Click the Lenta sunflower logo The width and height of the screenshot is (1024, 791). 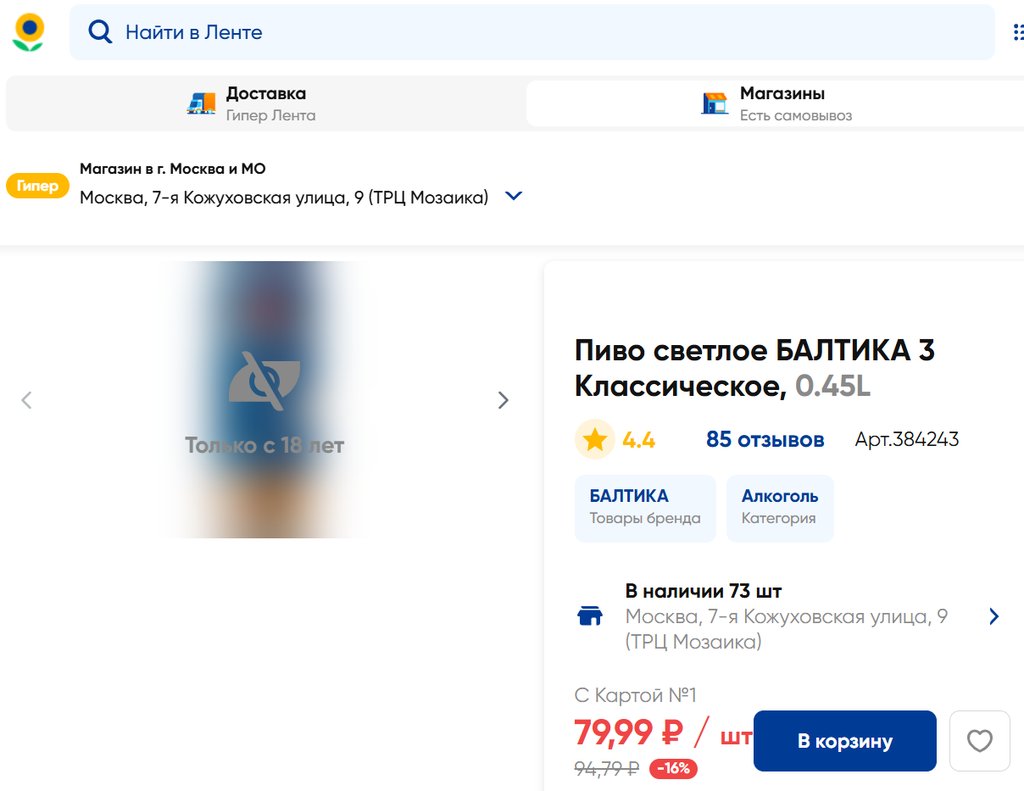(28, 32)
